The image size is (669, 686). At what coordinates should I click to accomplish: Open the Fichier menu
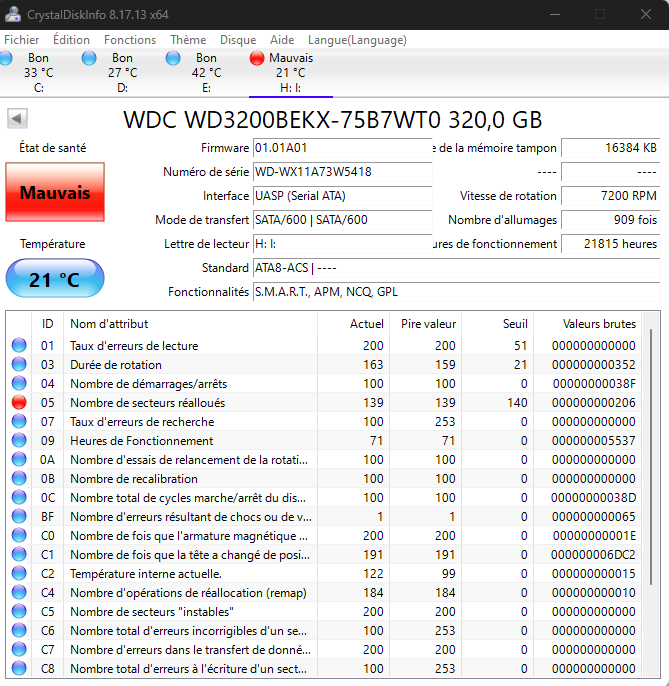point(22,40)
